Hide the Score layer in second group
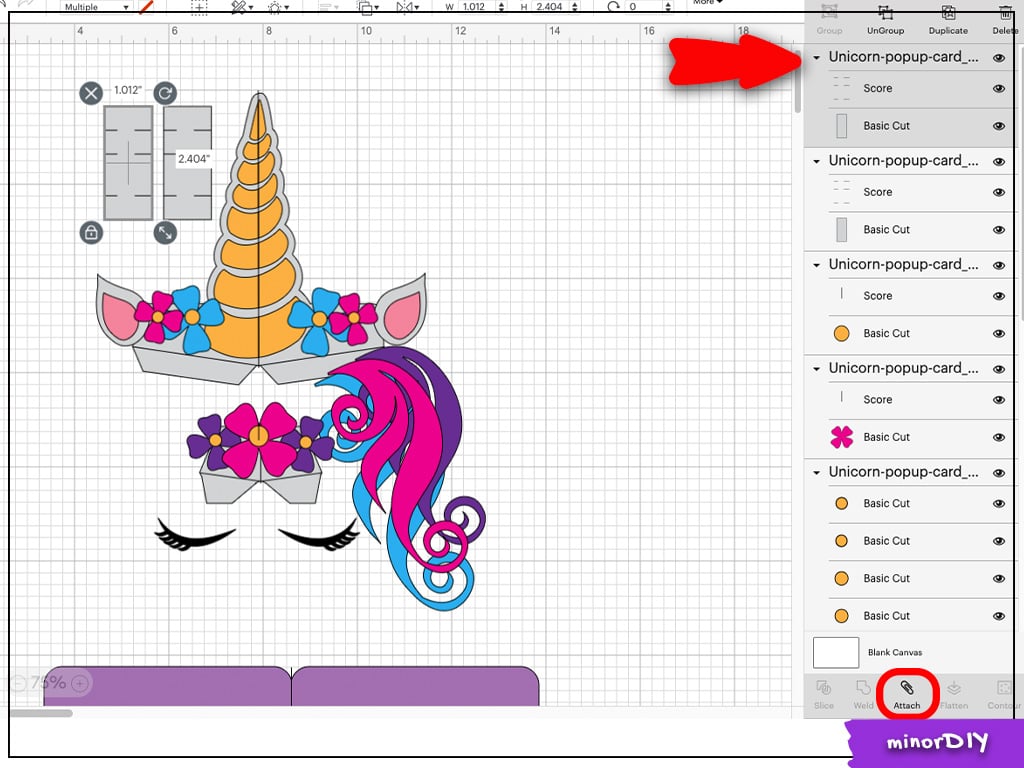The height and width of the screenshot is (768, 1024). [999, 193]
